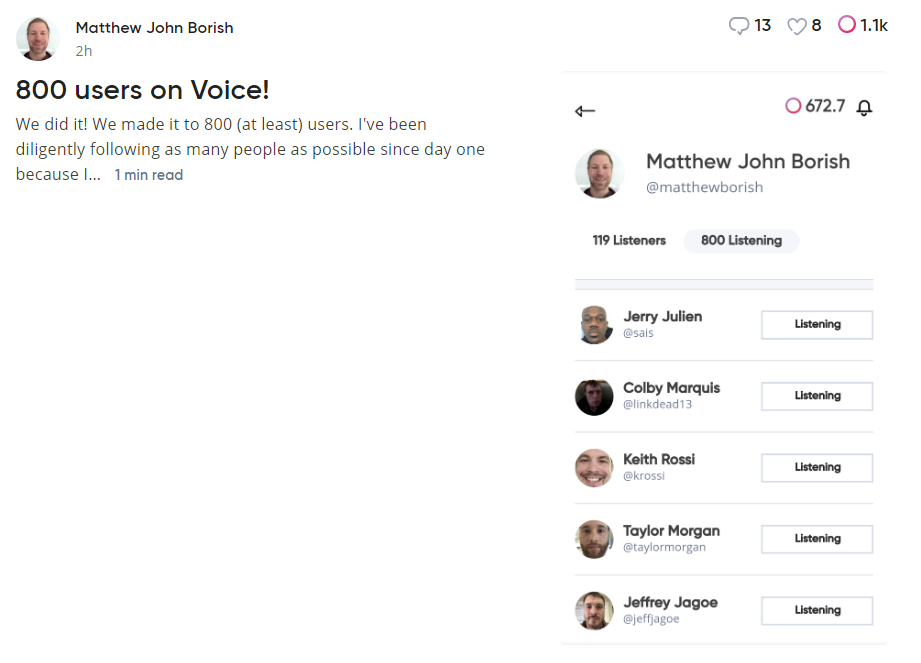
Task: Go back using the left arrow icon
Action: click(x=585, y=111)
